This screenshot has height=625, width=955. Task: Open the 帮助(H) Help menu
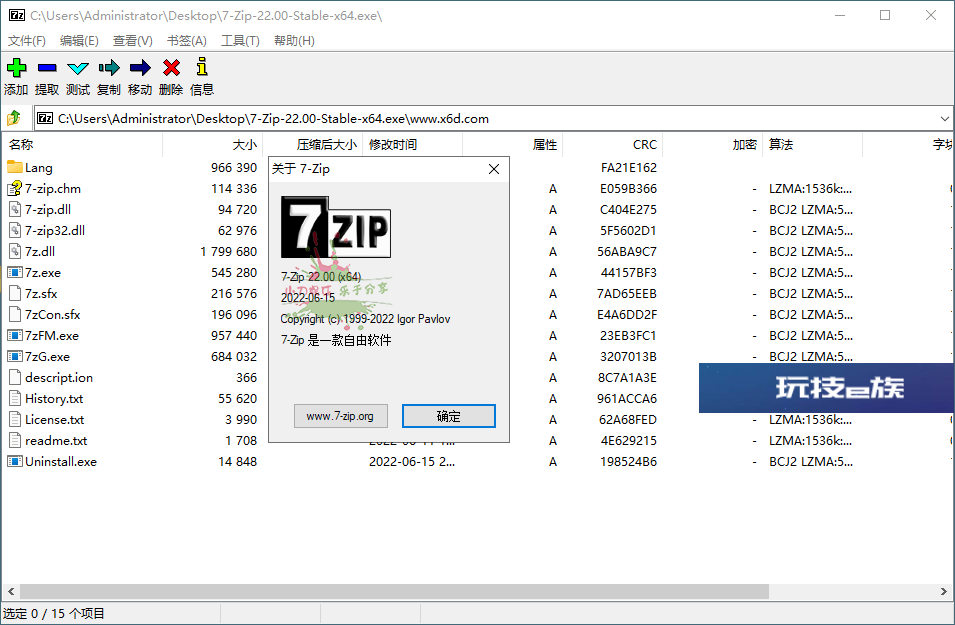[x=294, y=41]
